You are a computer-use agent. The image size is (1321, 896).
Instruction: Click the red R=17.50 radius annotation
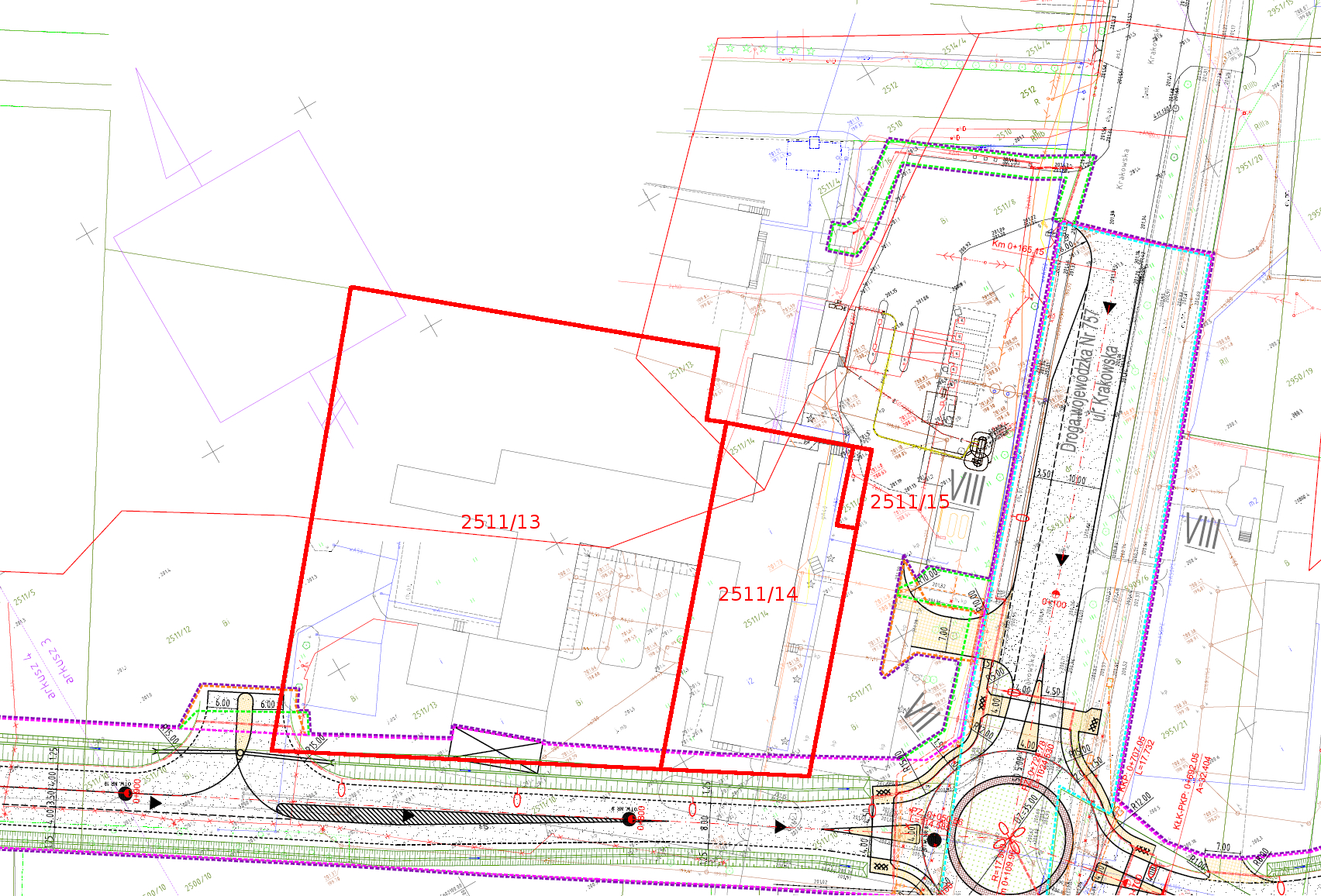pos(998,863)
